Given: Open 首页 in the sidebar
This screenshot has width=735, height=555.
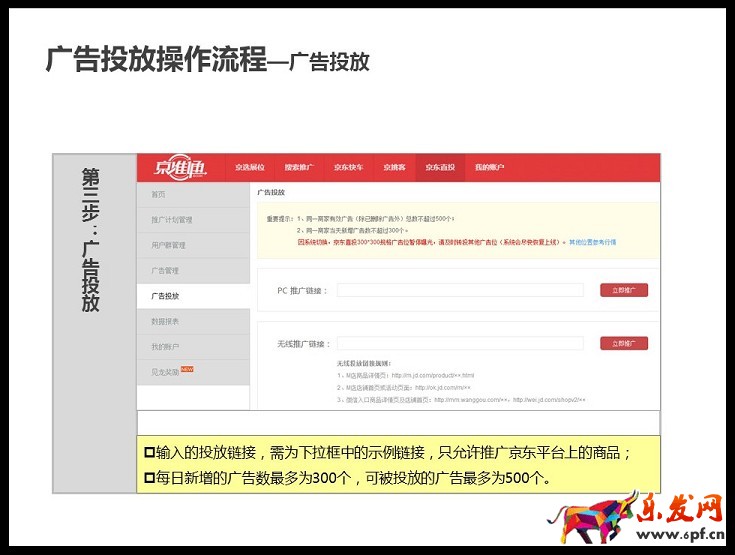Looking at the screenshot, I should point(159,194).
